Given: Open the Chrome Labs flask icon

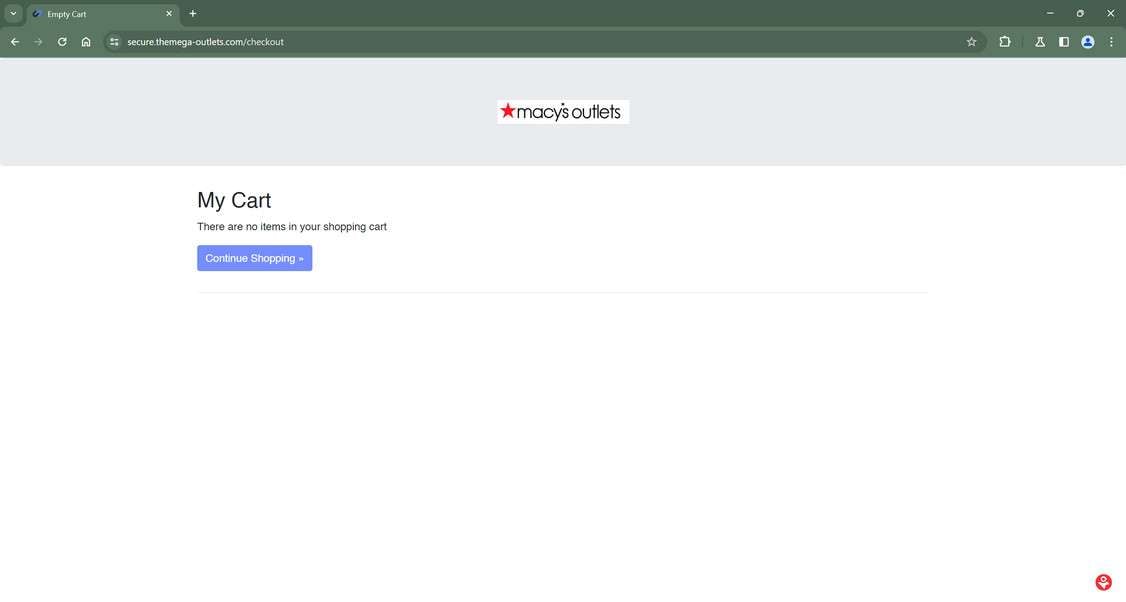Looking at the screenshot, I should tap(1040, 42).
